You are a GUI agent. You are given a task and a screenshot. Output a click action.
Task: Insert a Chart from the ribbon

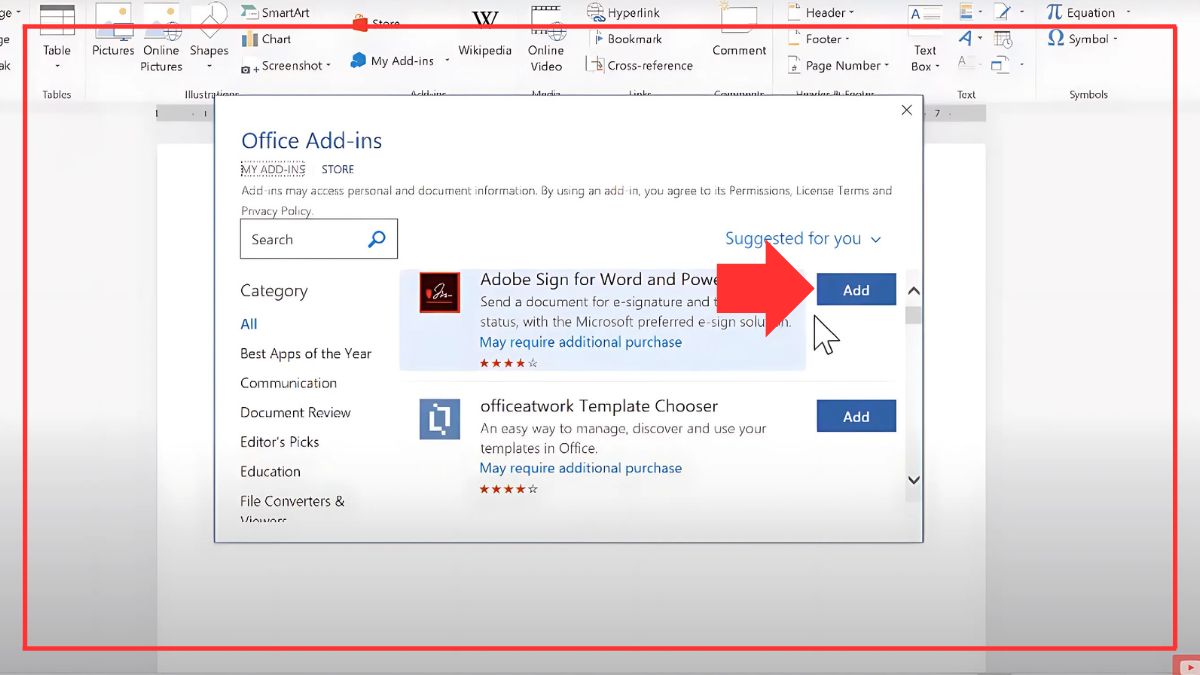pyautogui.click(x=266, y=39)
